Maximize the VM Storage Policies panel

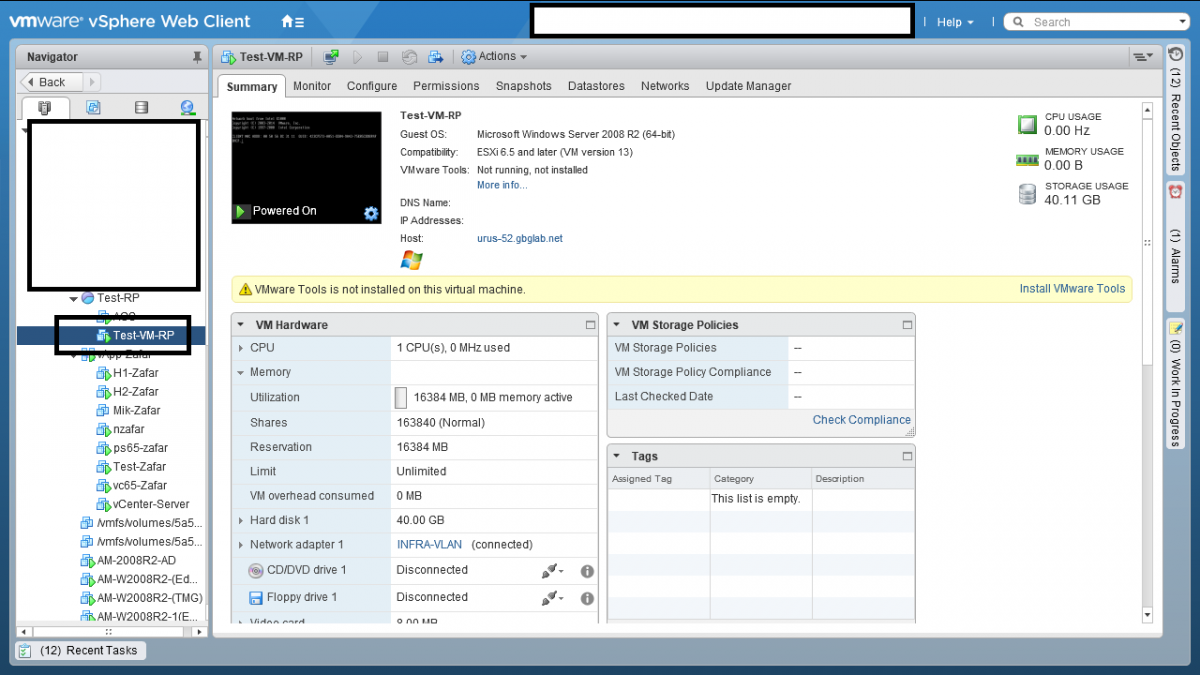907,325
